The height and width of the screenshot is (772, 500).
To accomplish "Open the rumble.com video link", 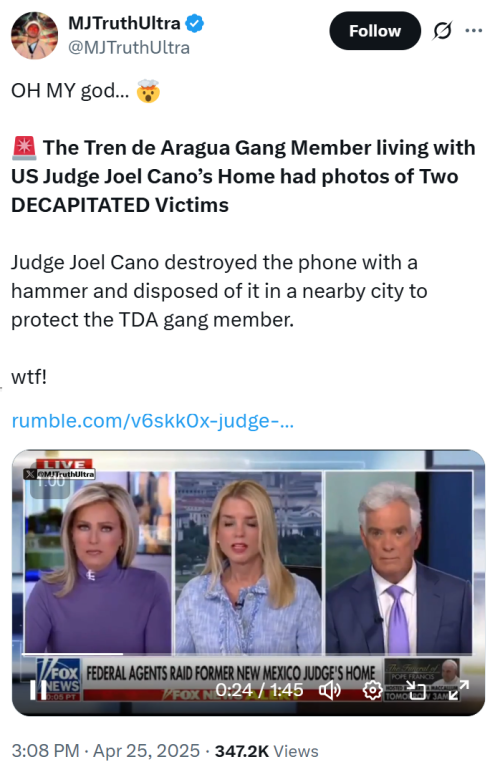I will (153, 421).
